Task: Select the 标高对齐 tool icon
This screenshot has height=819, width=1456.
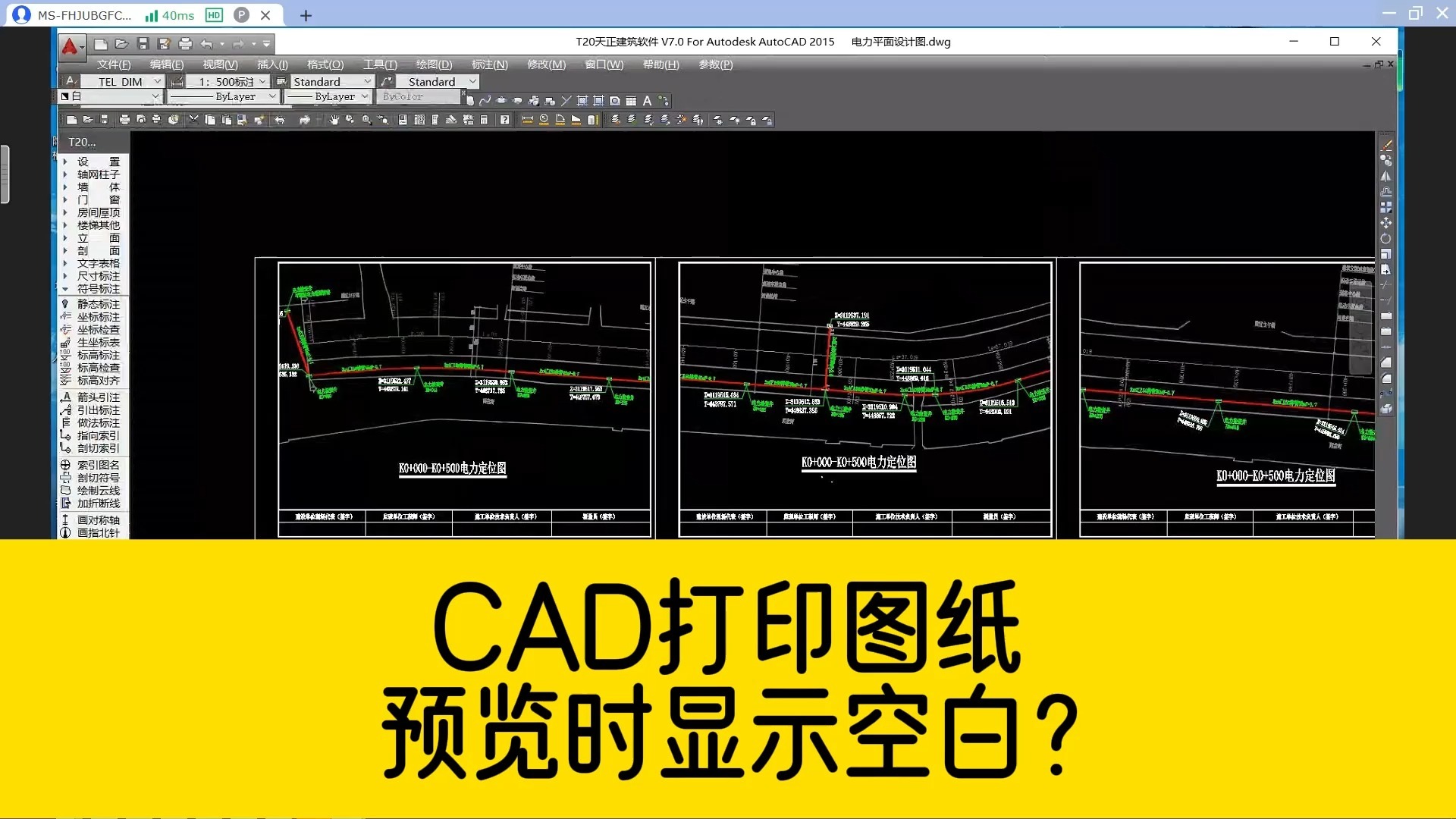Action: click(x=67, y=380)
